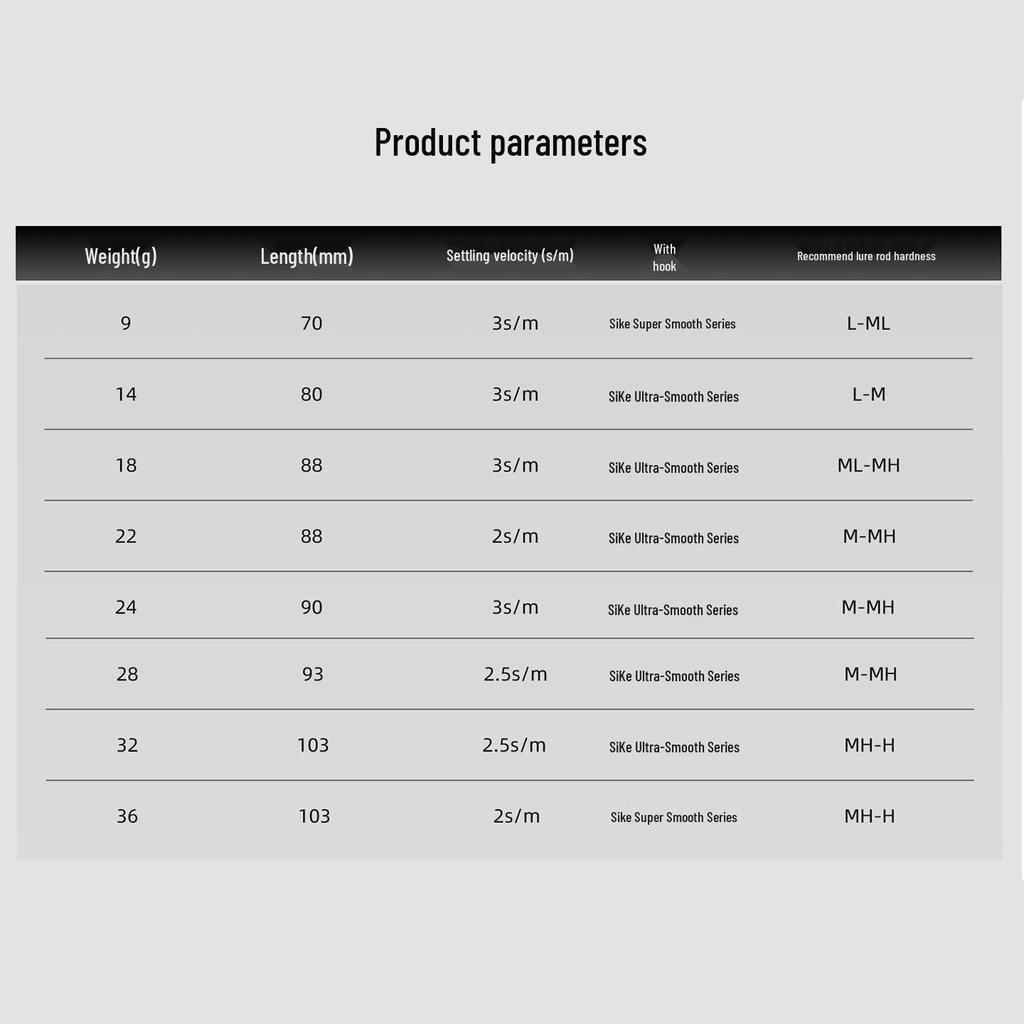Image resolution: width=1024 pixels, height=1024 pixels.
Task: Select the weight value 14 cell
Action: click(x=126, y=394)
